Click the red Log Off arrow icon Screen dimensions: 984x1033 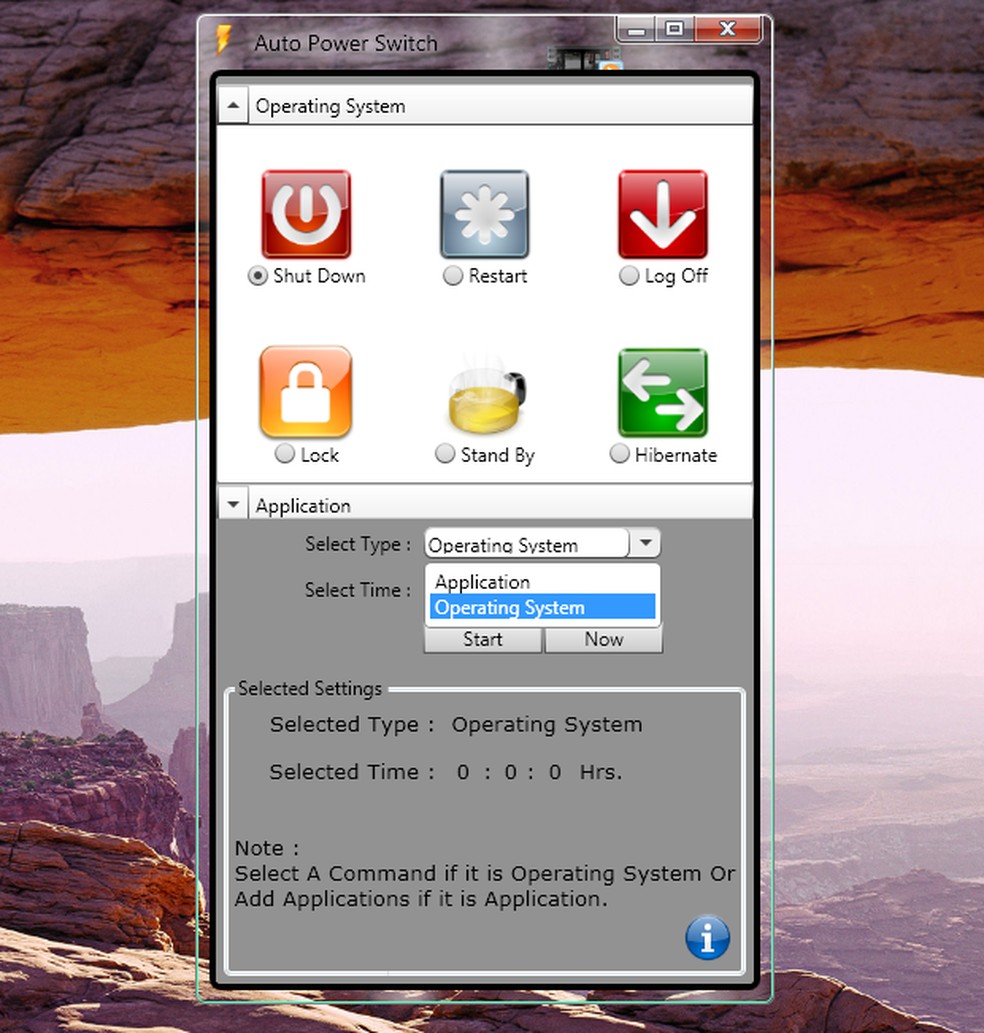(663, 214)
